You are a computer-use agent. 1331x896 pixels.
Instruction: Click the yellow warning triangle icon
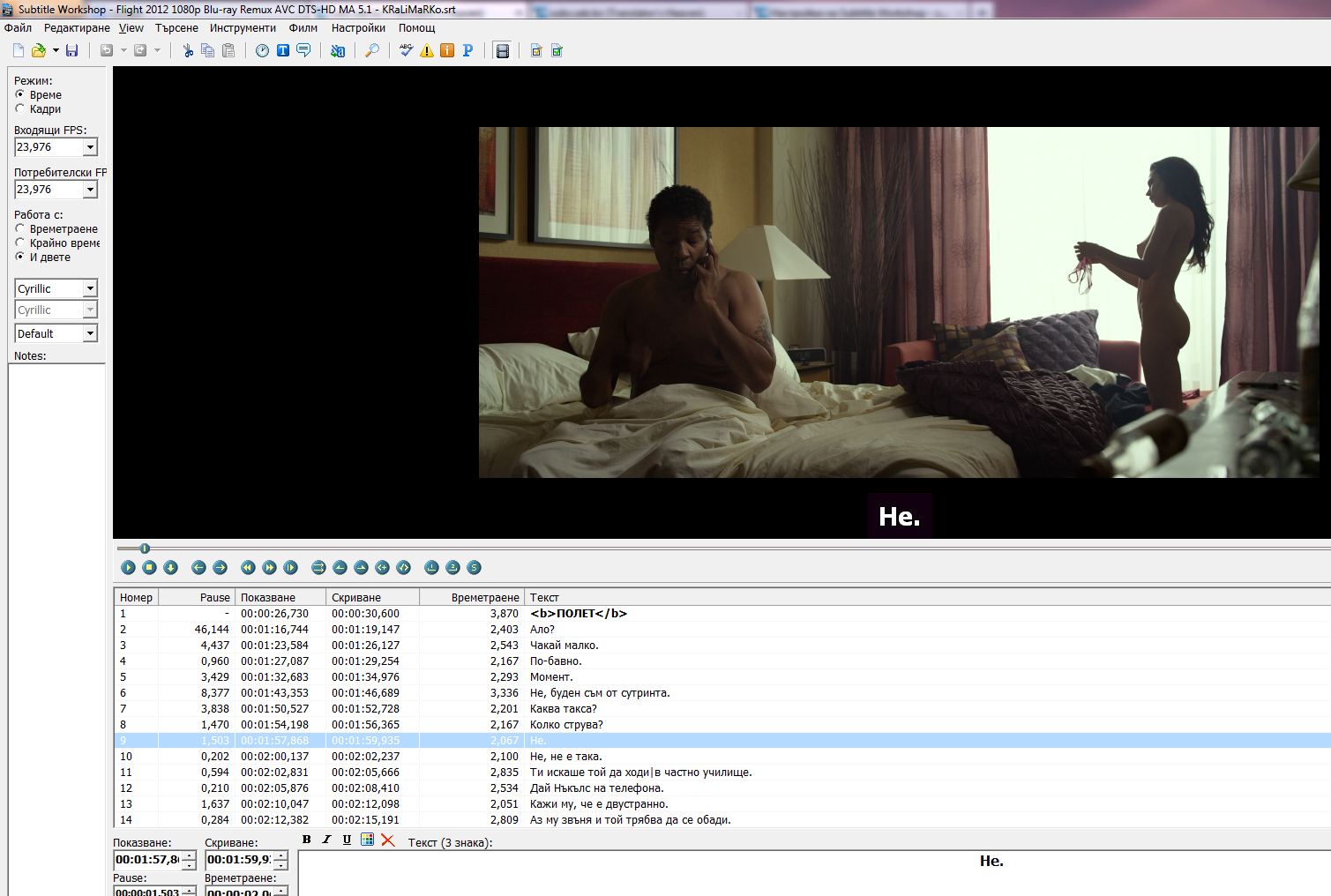point(427,51)
